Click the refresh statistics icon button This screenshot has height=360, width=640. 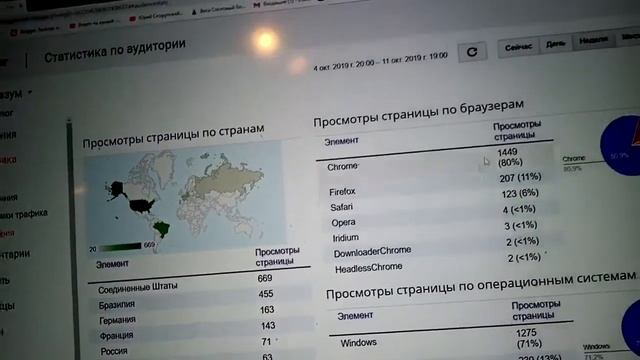(x=472, y=52)
